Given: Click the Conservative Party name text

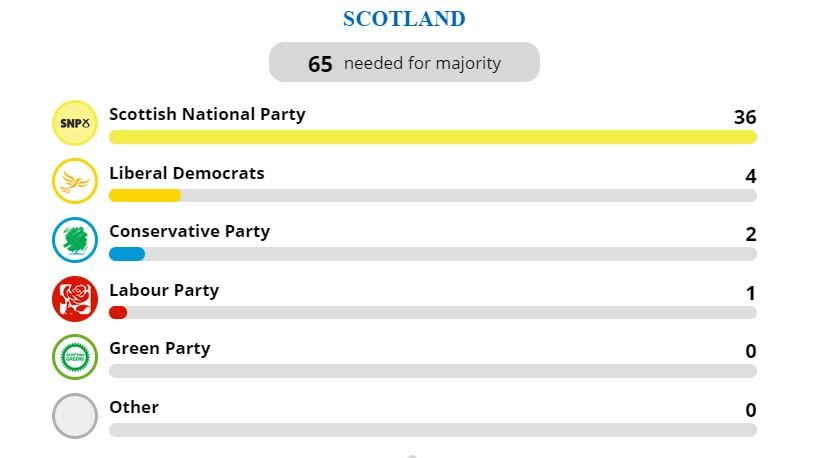Looking at the screenshot, I should tap(189, 232).
